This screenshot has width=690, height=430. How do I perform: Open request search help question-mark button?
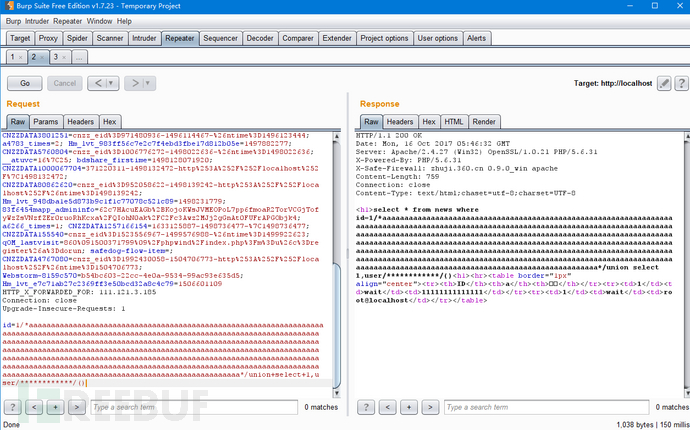(13, 407)
